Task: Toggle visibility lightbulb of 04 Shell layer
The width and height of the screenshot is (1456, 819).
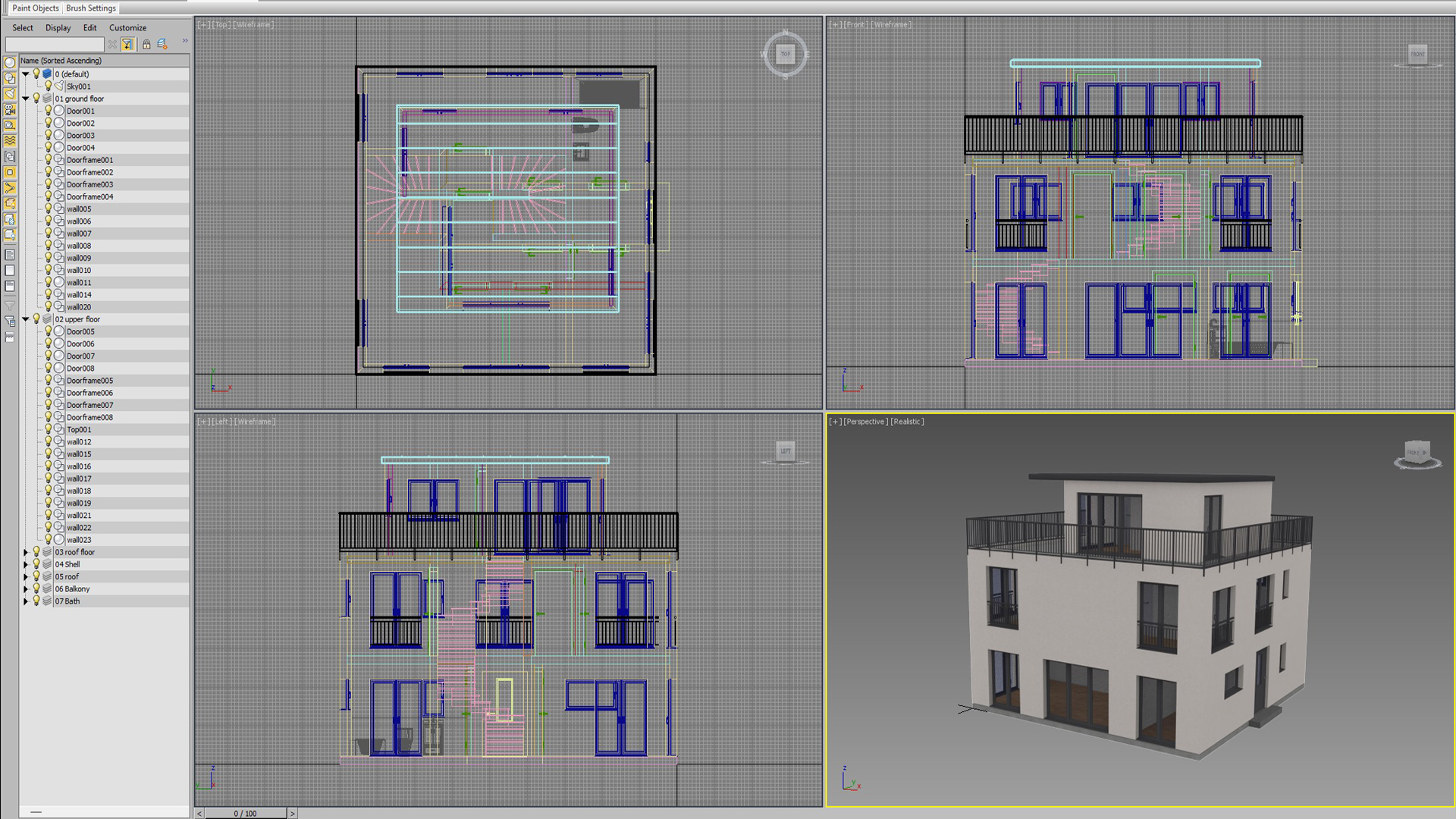Action: [36, 564]
